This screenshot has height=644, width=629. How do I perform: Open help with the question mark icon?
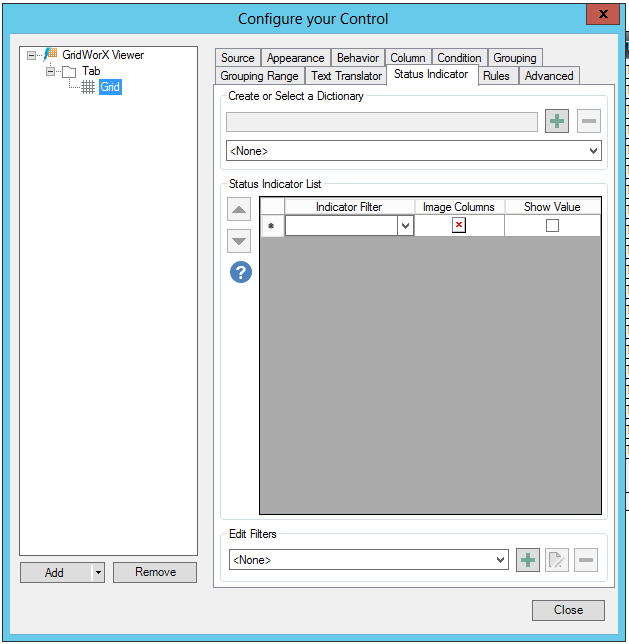[240, 272]
